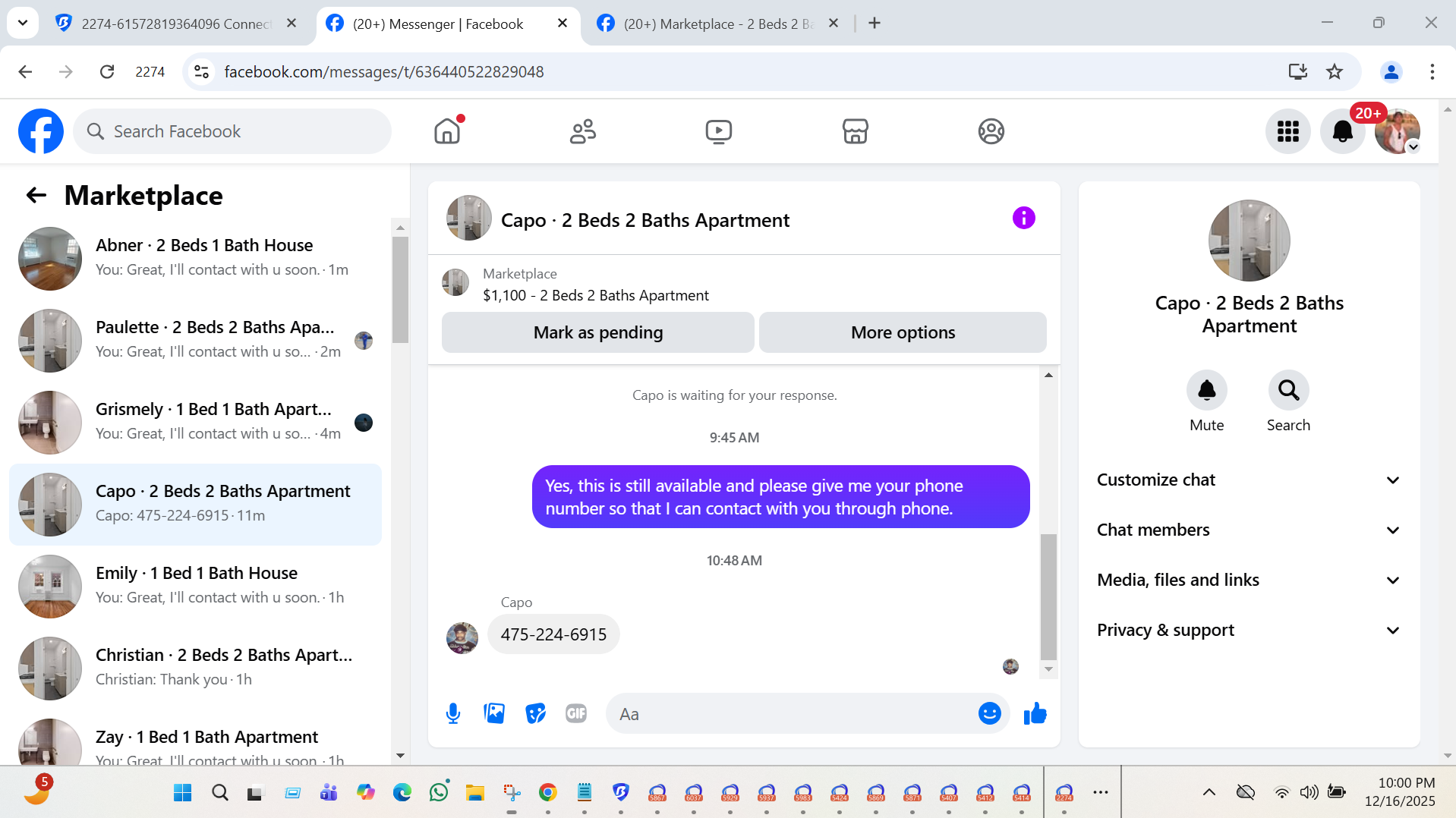Open the account profile picture menu
1456x818 pixels.
(1397, 131)
